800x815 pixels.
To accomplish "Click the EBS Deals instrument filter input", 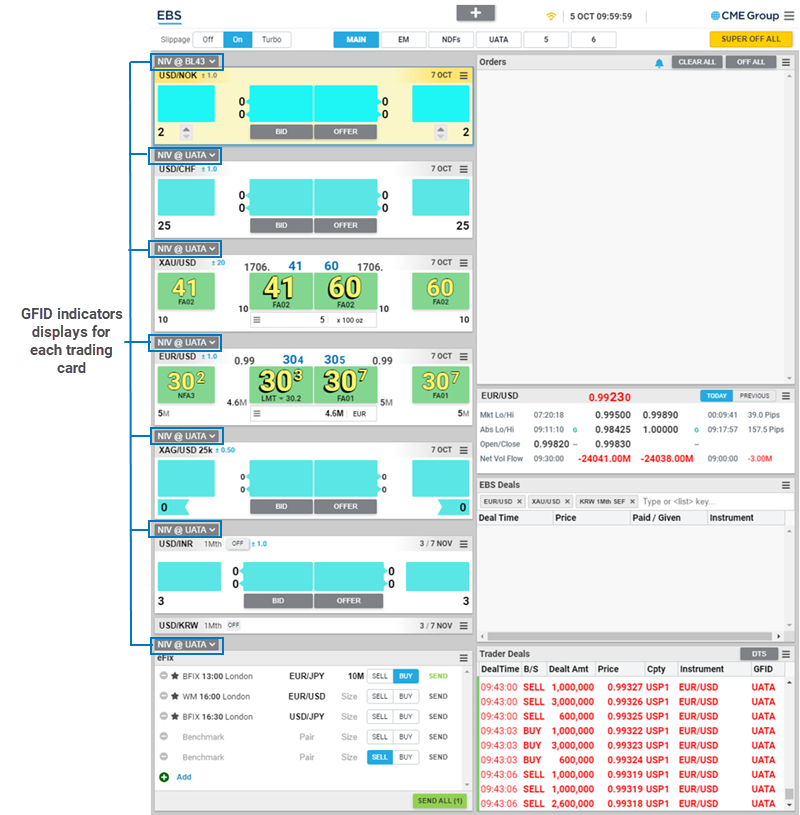I will pos(708,501).
